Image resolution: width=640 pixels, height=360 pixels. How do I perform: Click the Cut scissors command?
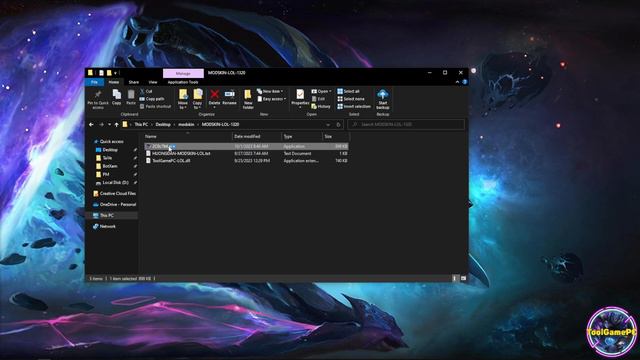(x=146, y=91)
